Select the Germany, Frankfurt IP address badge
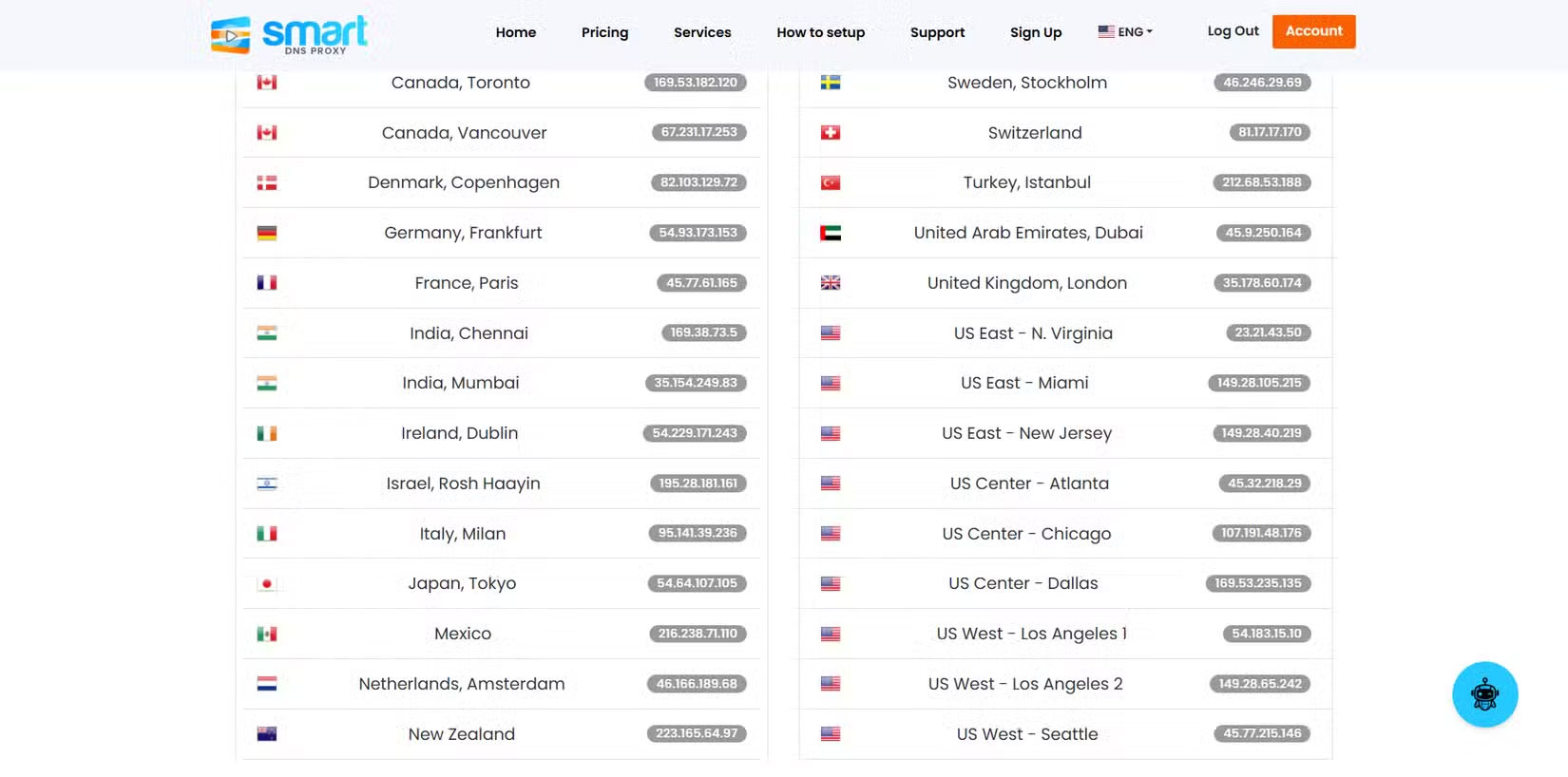This screenshot has width=1568, height=777. (698, 233)
